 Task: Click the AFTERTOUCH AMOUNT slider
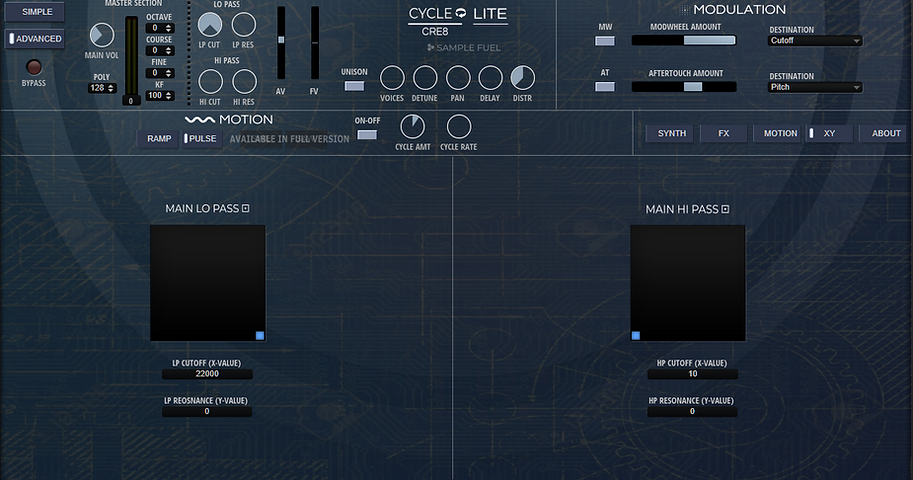pyautogui.click(x=684, y=87)
